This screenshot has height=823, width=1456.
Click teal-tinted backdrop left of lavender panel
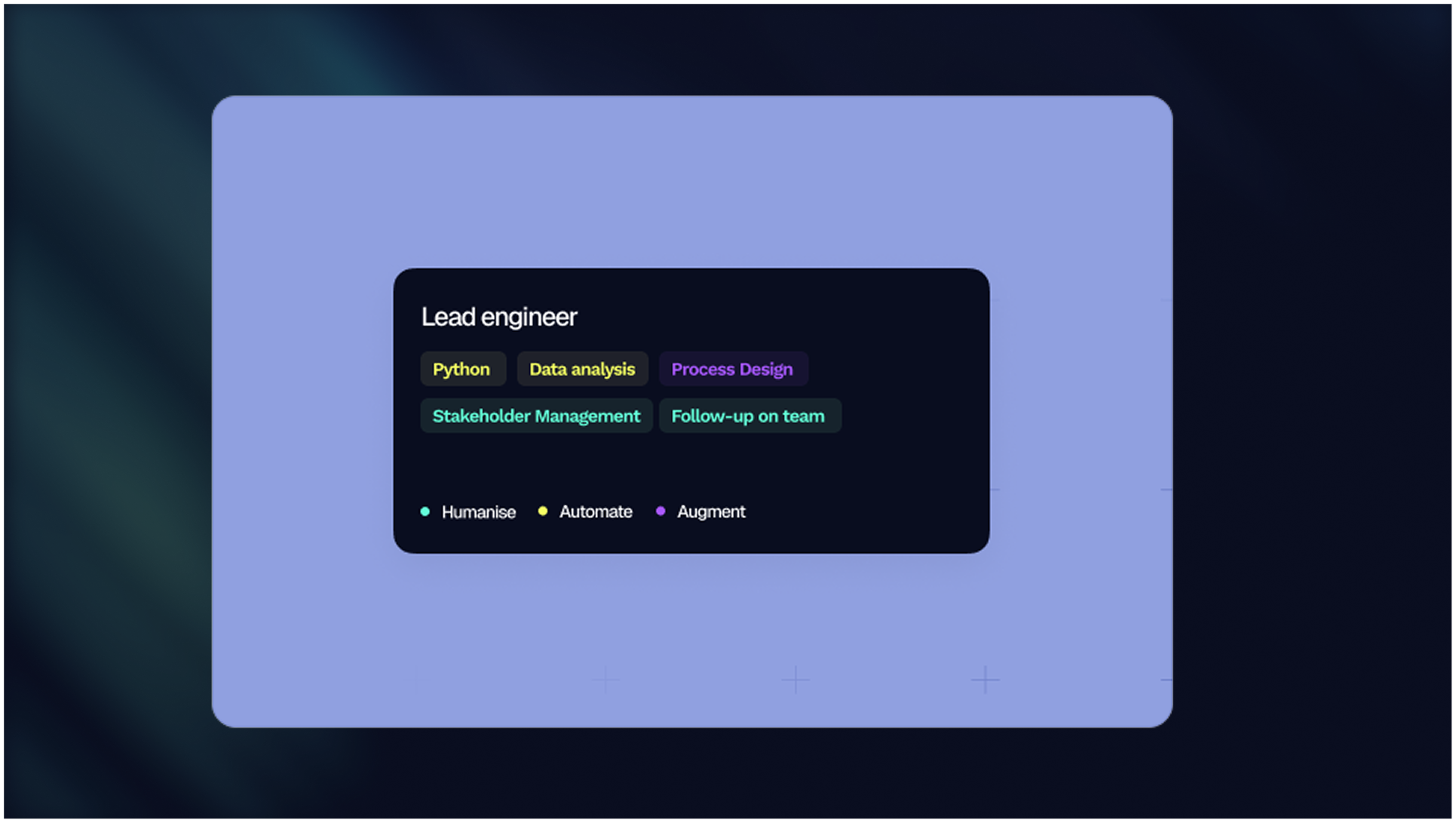pyautogui.click(x=106, y=411)
